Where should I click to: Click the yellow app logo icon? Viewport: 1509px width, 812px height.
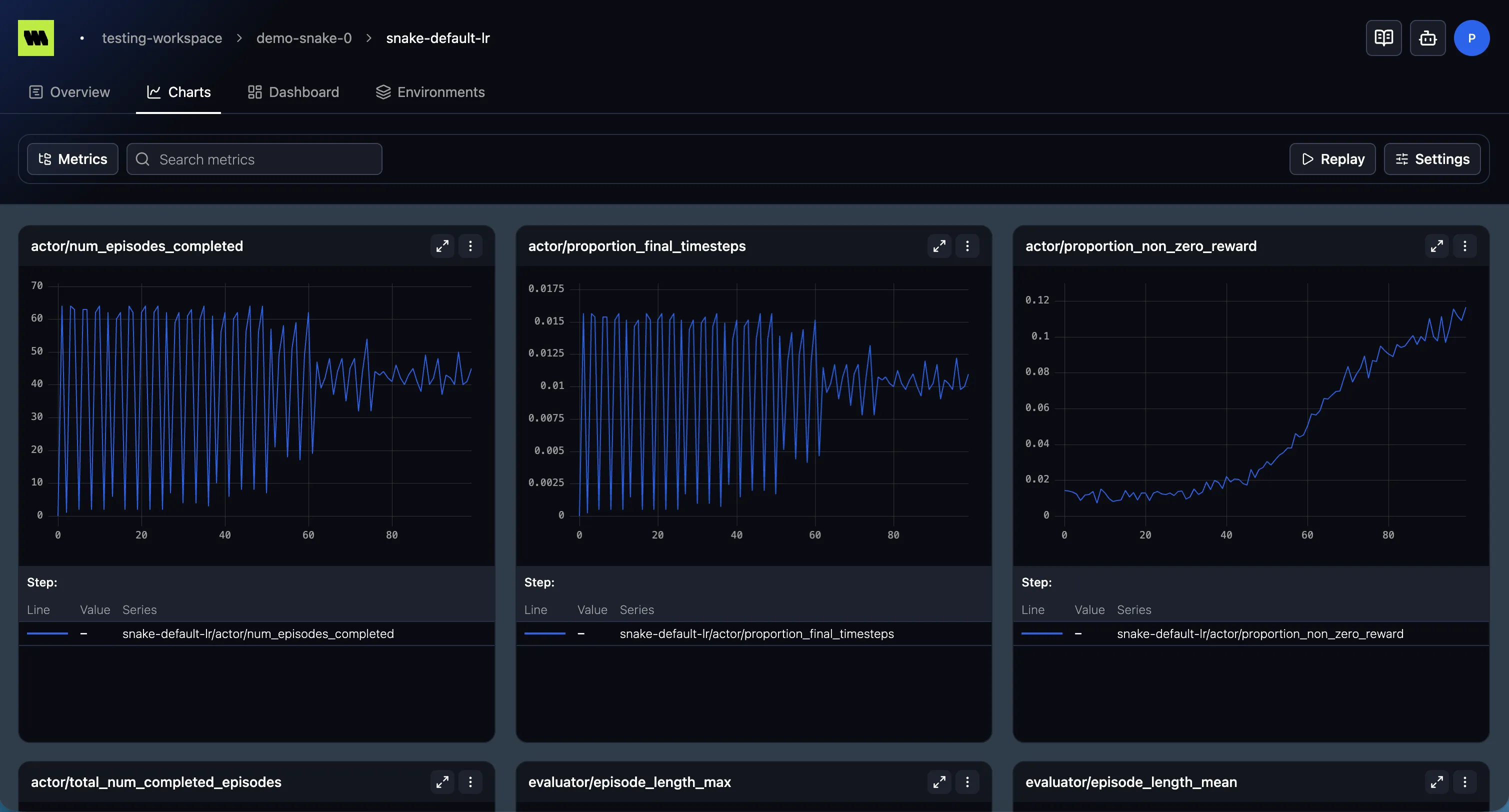click(x=35, y=38)
